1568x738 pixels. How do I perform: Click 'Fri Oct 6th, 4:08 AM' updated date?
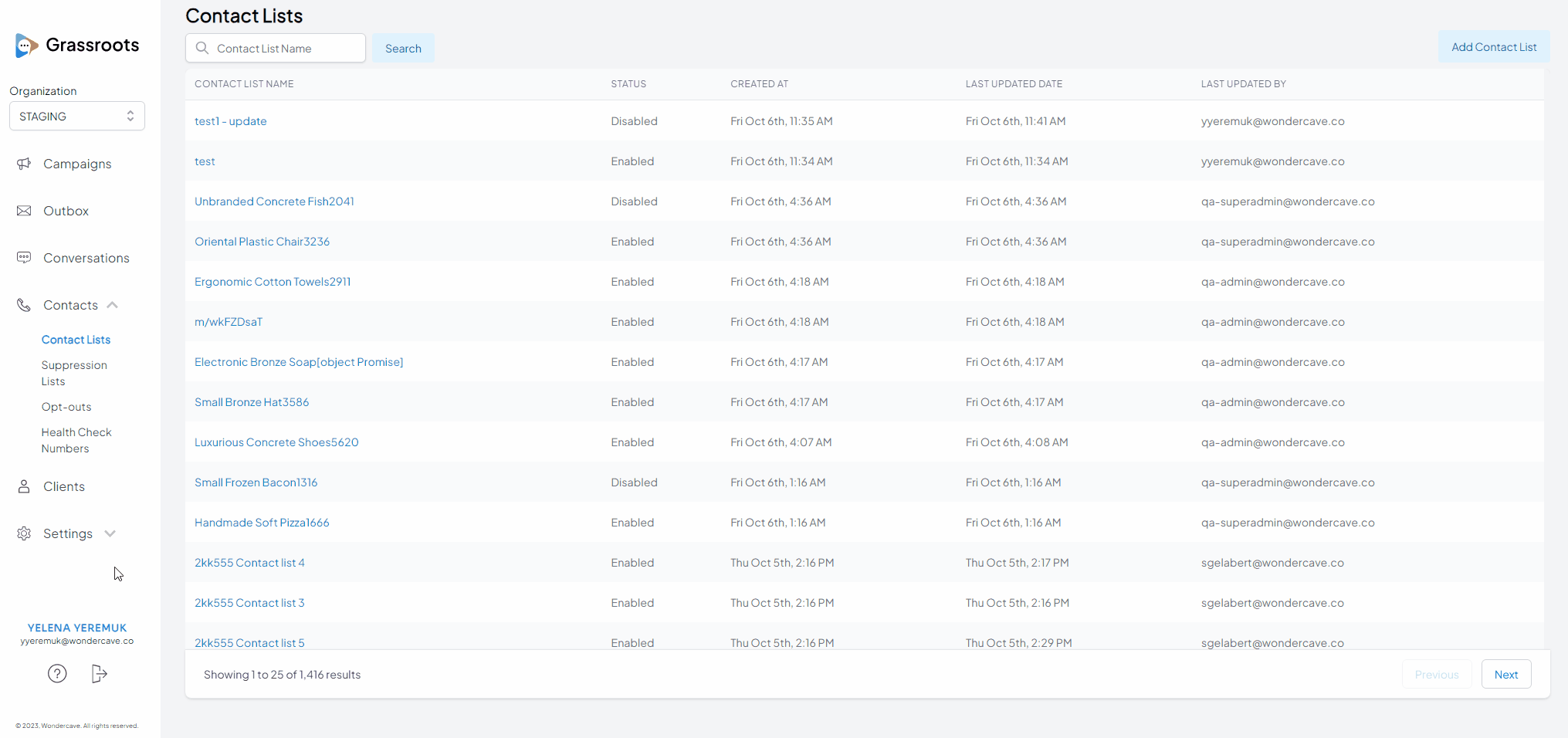pos(1017,442)
